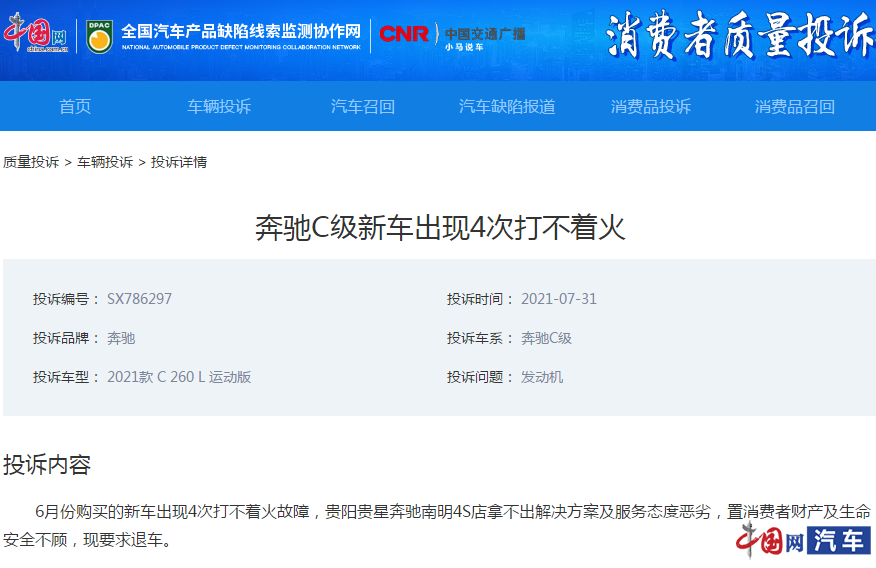
Task: Go to the 汽车缺陷报道 tab
Action: pyautogui.click(x=507, y=107)
